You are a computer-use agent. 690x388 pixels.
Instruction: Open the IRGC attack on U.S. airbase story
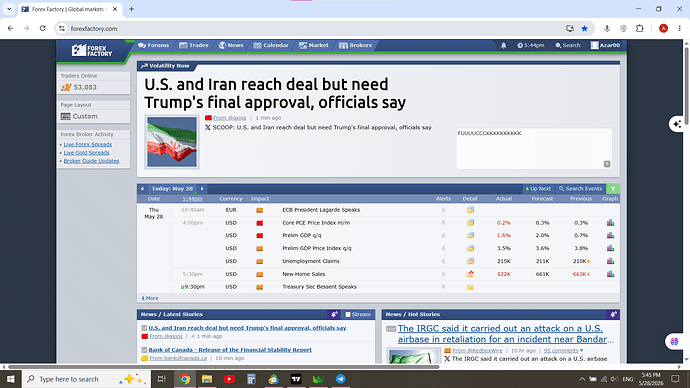[x=505, y=334]
